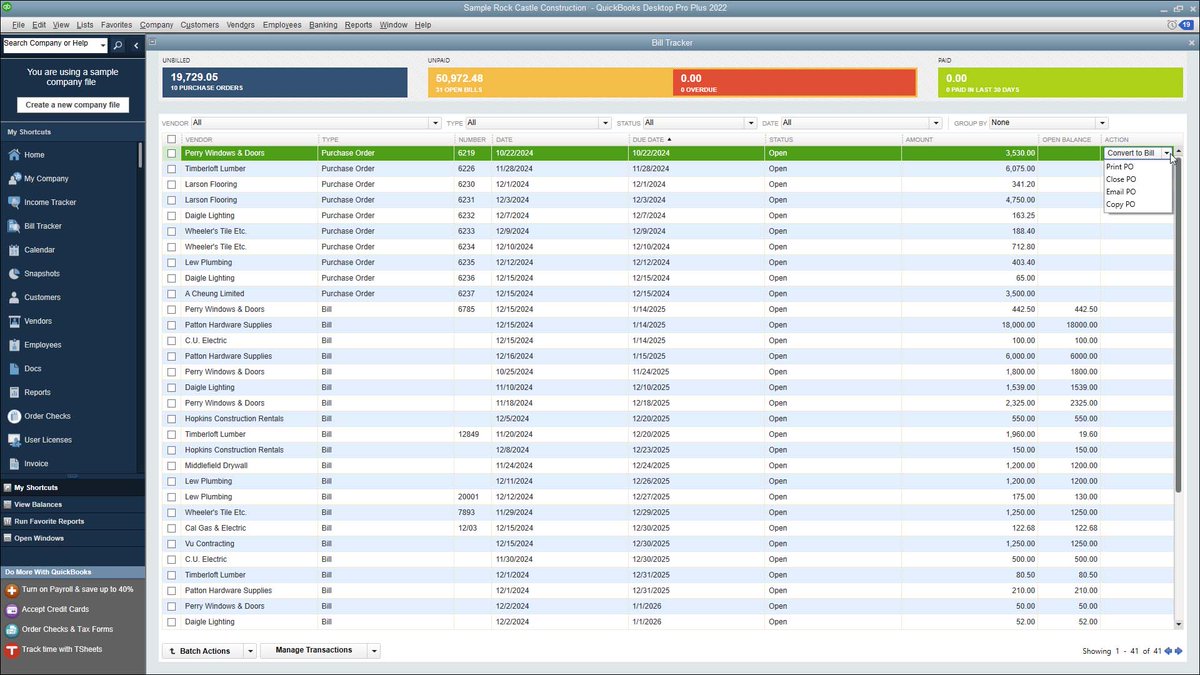The width and height of the screenshot is (1200, 675).
Task: Open Calendar sidebar icon
Action: pos(14,250)
